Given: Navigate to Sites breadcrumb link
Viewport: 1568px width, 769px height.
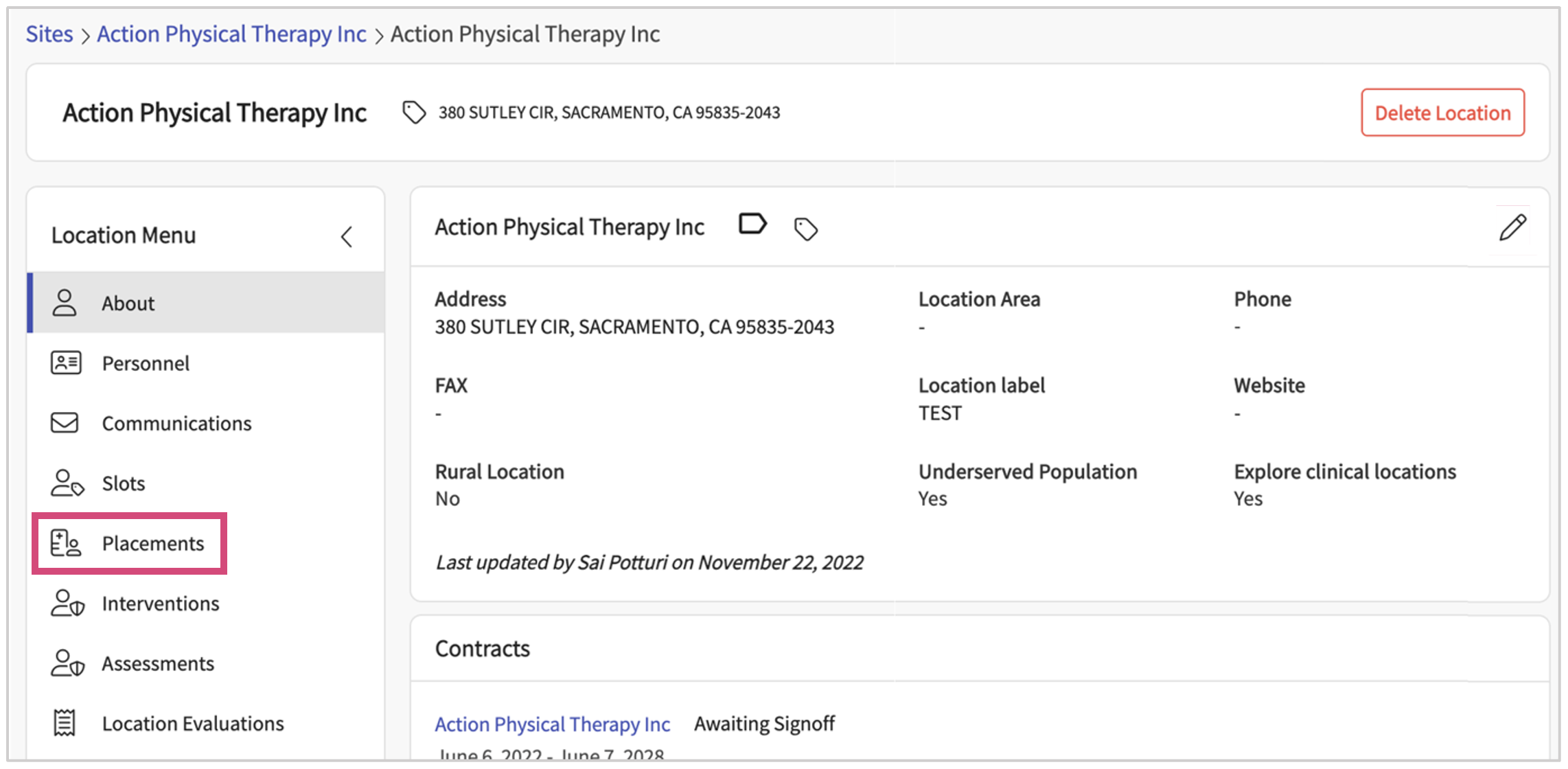Looking at the screenshot, I should pos(49,34).
